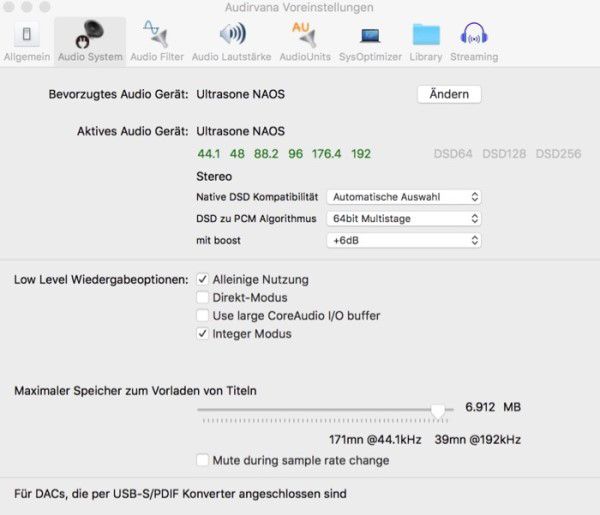
Task: Click the DSD256 label
Action: tap(558, 154)
